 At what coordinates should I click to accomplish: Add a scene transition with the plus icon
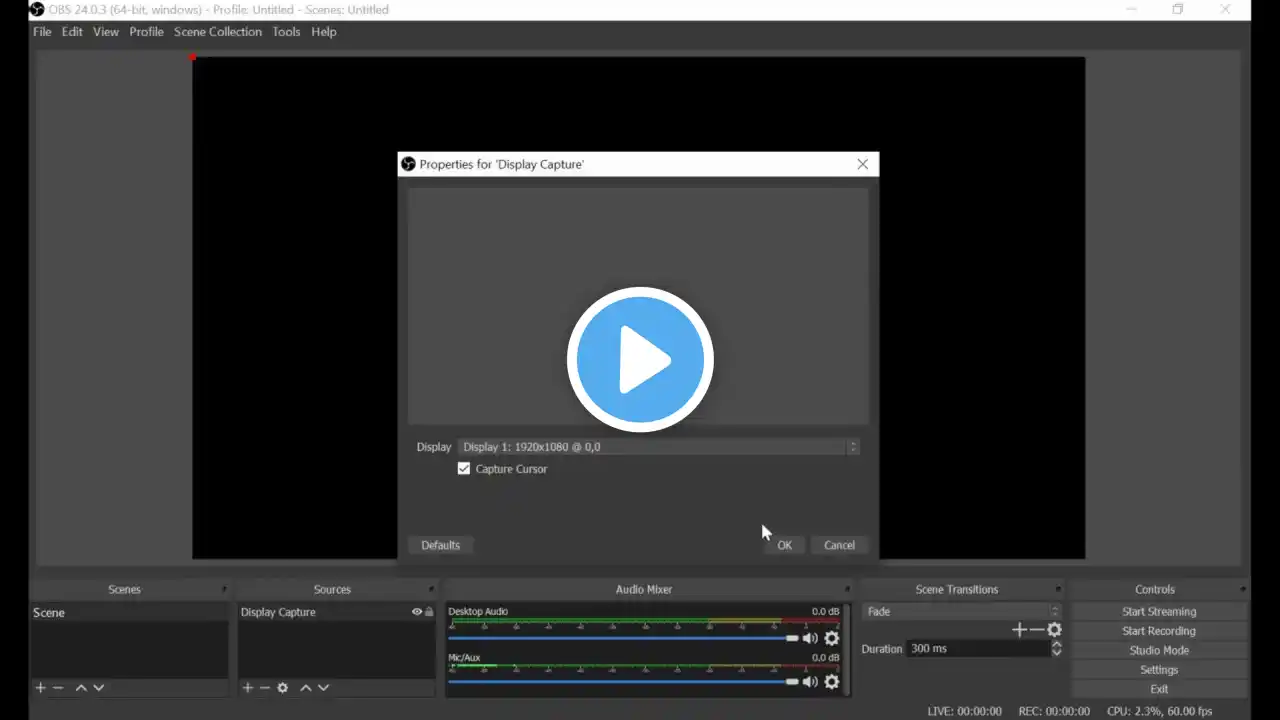point(1019,630)
